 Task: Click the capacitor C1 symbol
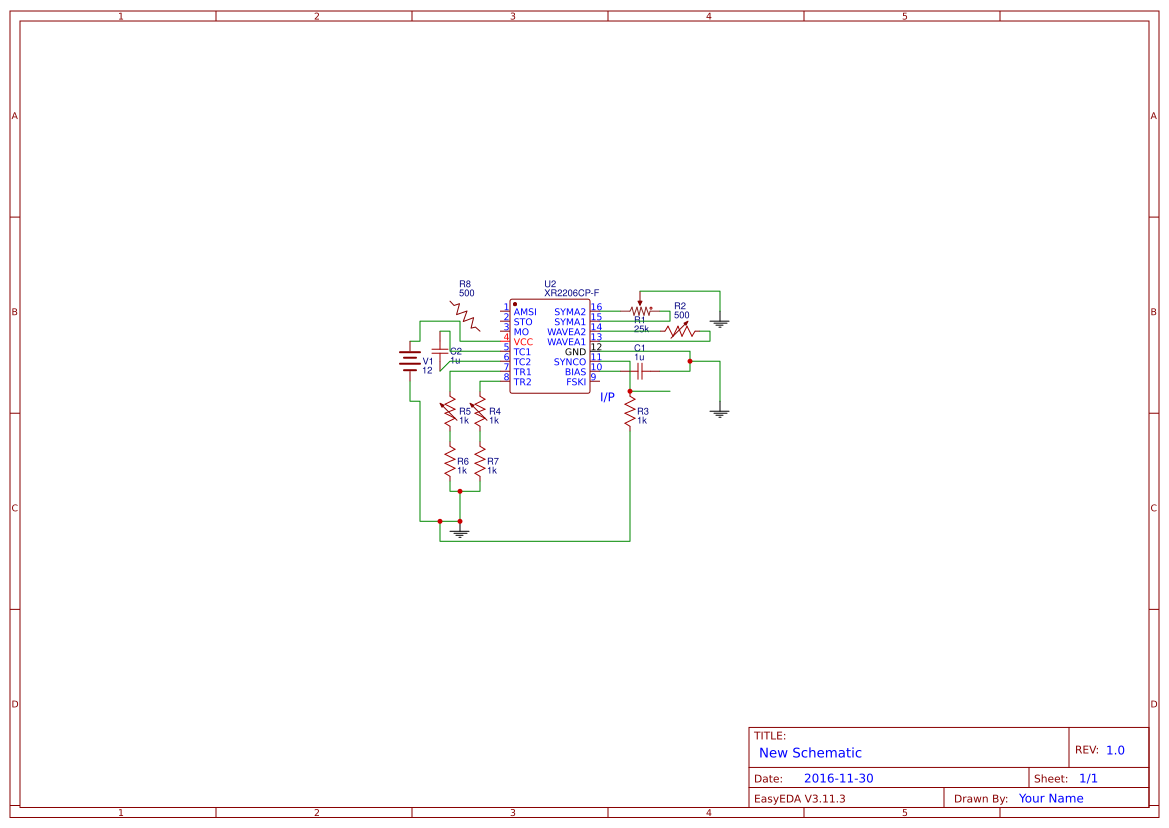tap(640, 371)
